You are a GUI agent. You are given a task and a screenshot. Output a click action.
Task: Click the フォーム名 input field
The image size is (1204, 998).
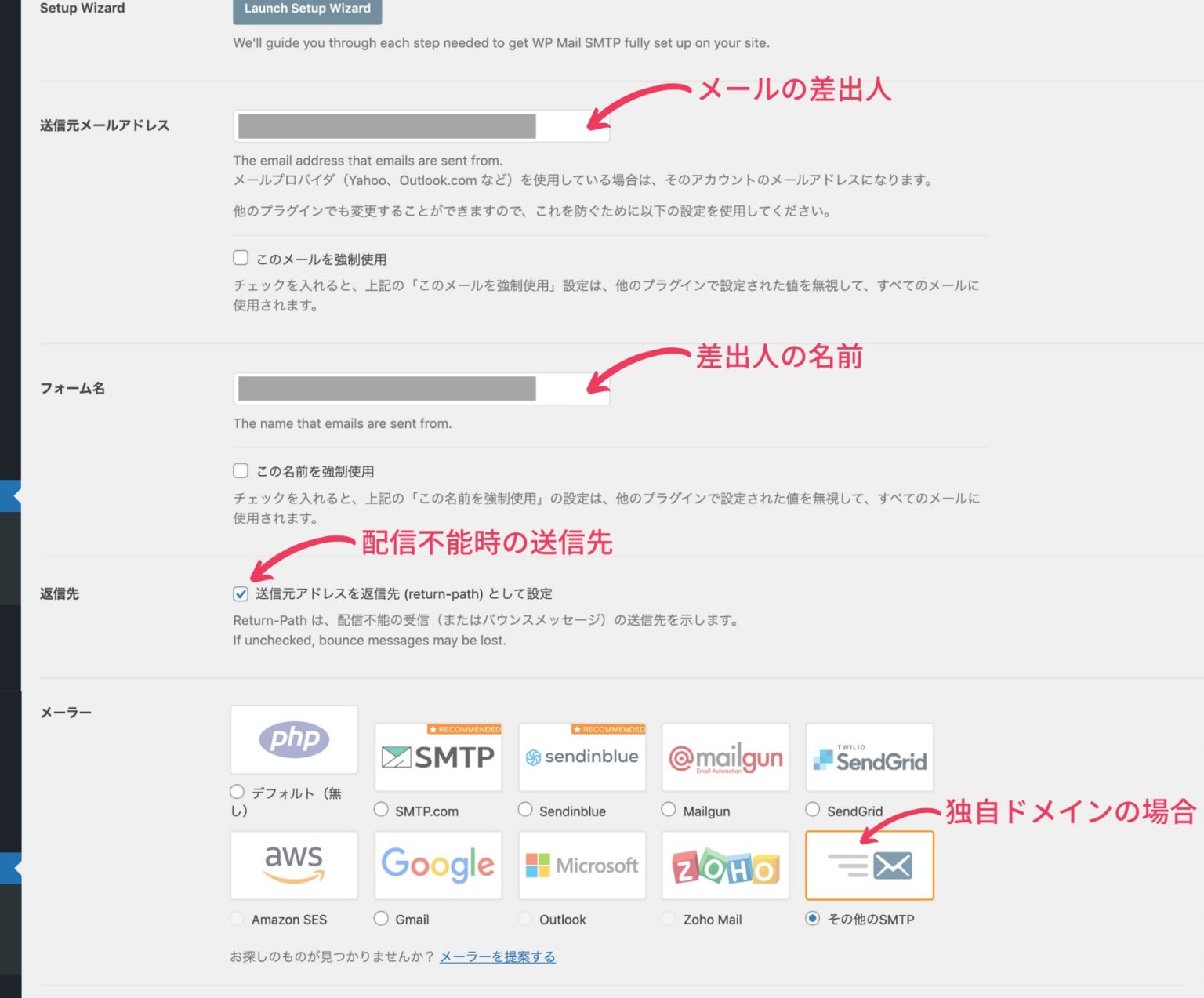click(x=420, y=389)
